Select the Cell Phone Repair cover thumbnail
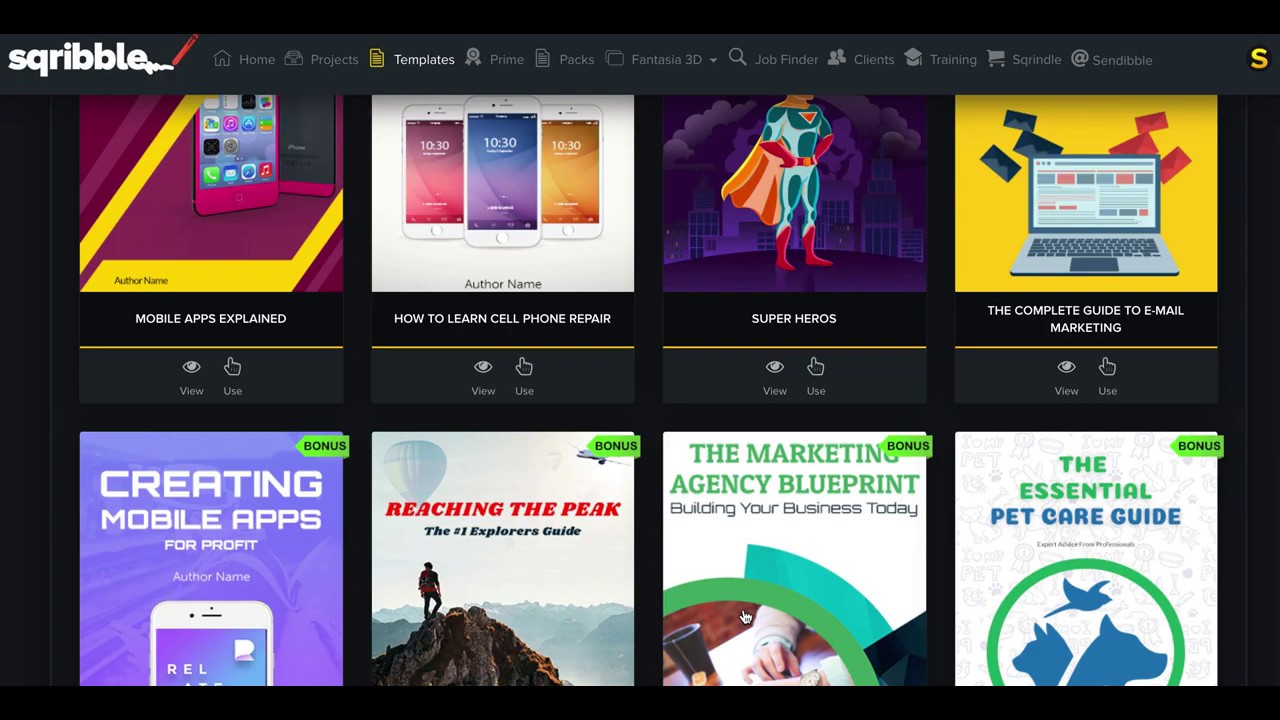This screenshot has height=720, width=1280. 503,193
